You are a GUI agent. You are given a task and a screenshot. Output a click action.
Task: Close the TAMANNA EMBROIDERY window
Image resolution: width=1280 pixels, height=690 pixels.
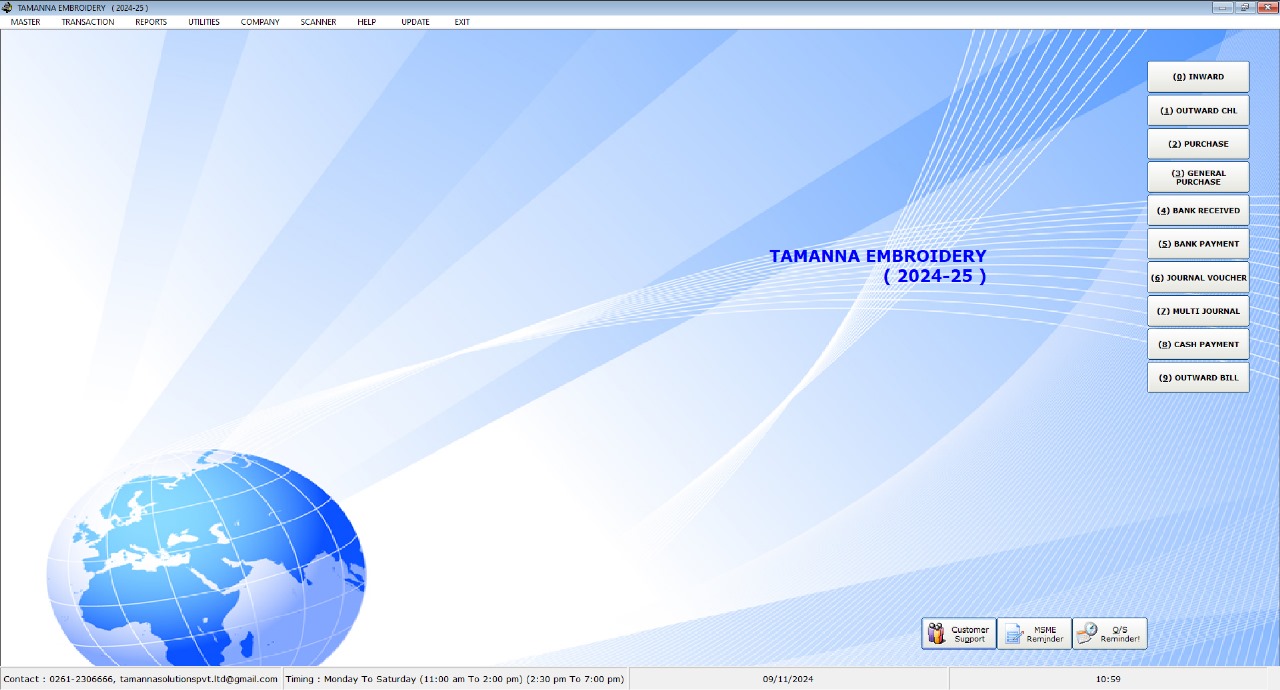1267,7
